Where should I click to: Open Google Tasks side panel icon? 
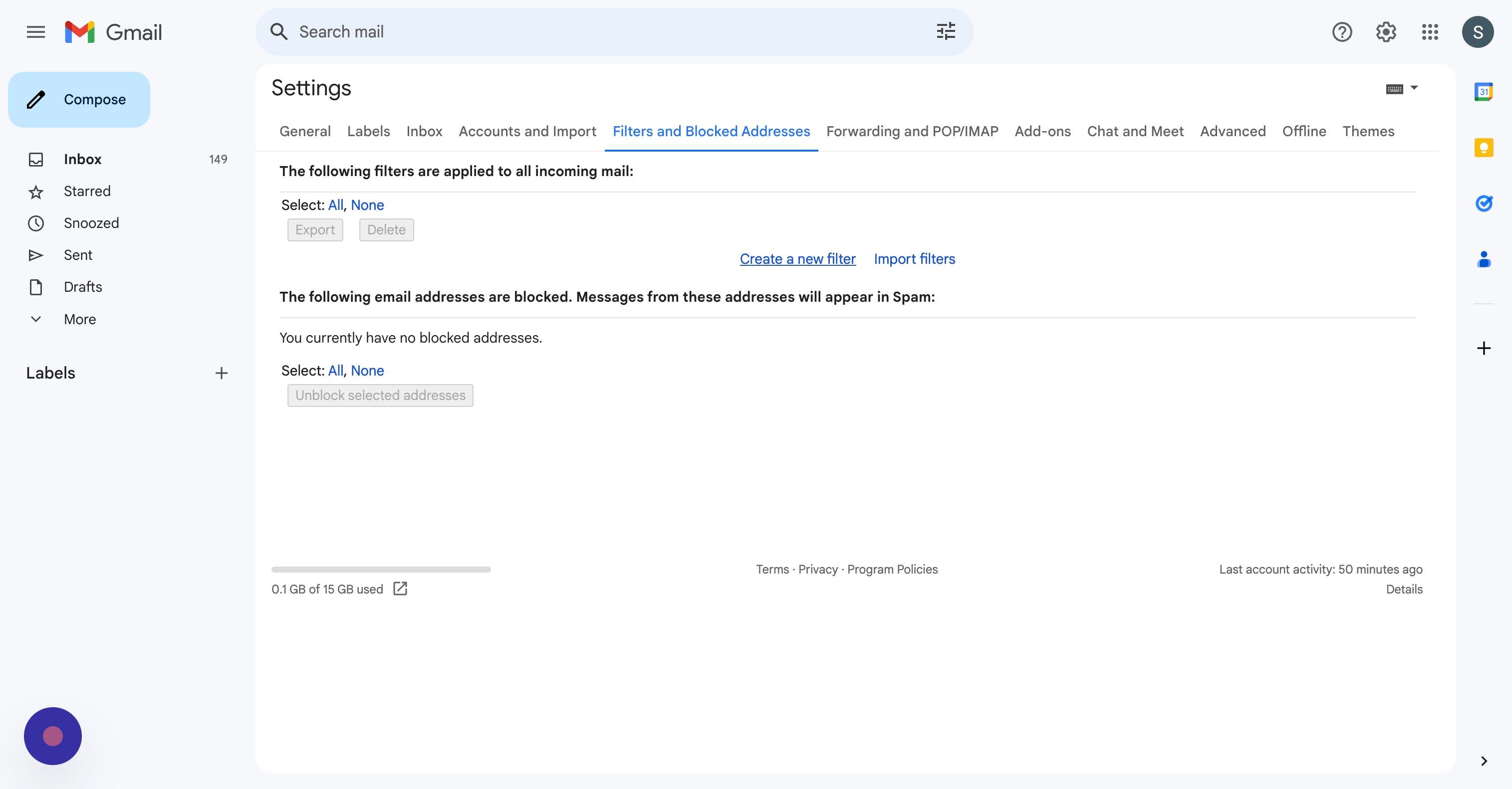click(1483, 203)
